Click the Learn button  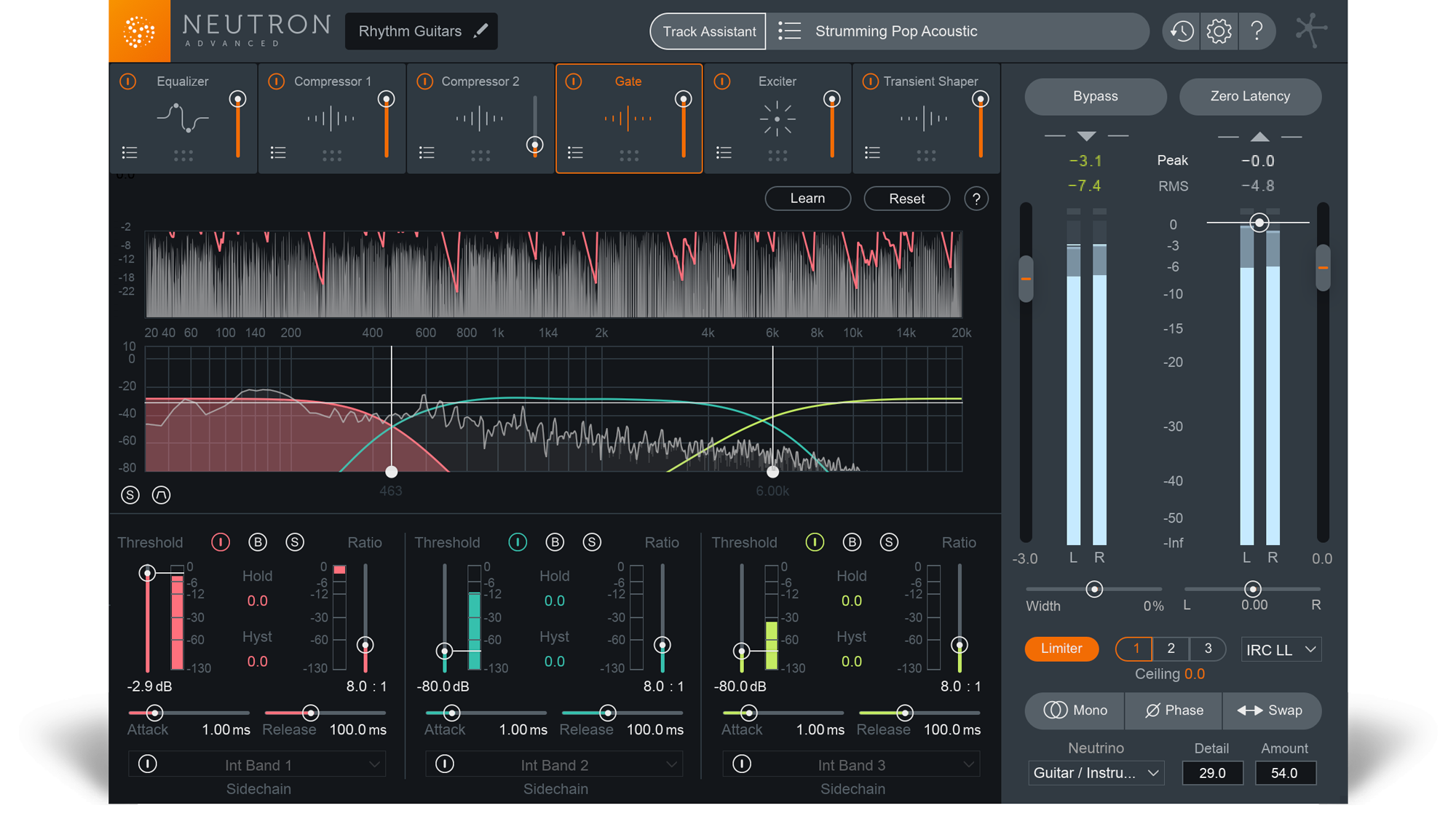807,199
